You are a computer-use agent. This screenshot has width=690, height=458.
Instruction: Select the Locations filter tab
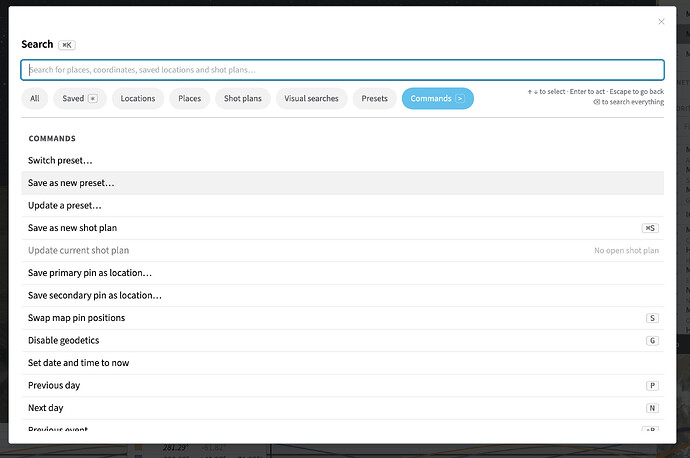click(x=138, y=99)
